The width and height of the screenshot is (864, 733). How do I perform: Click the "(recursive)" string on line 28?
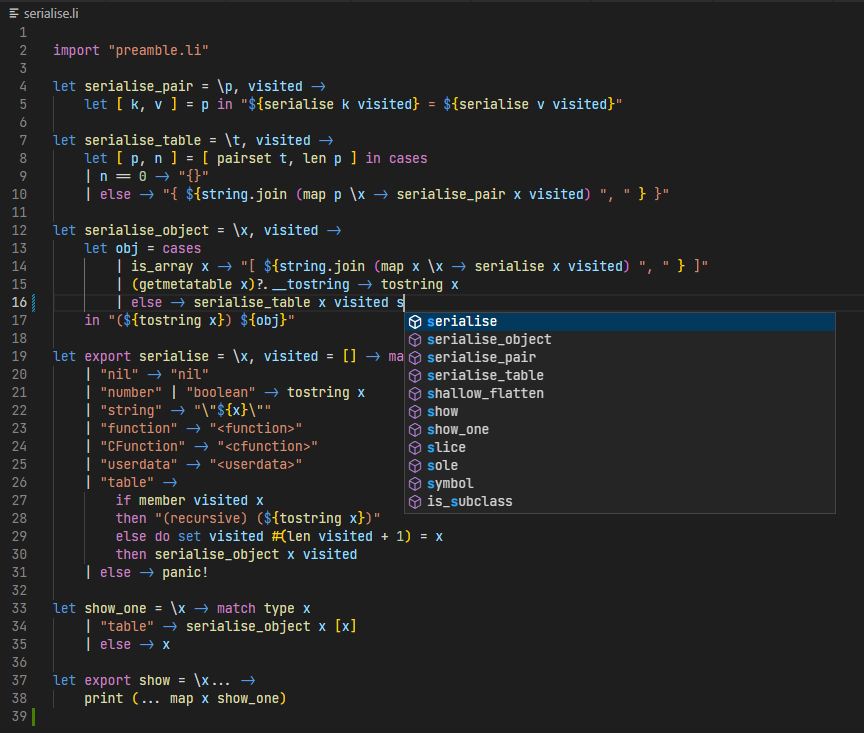201,519
